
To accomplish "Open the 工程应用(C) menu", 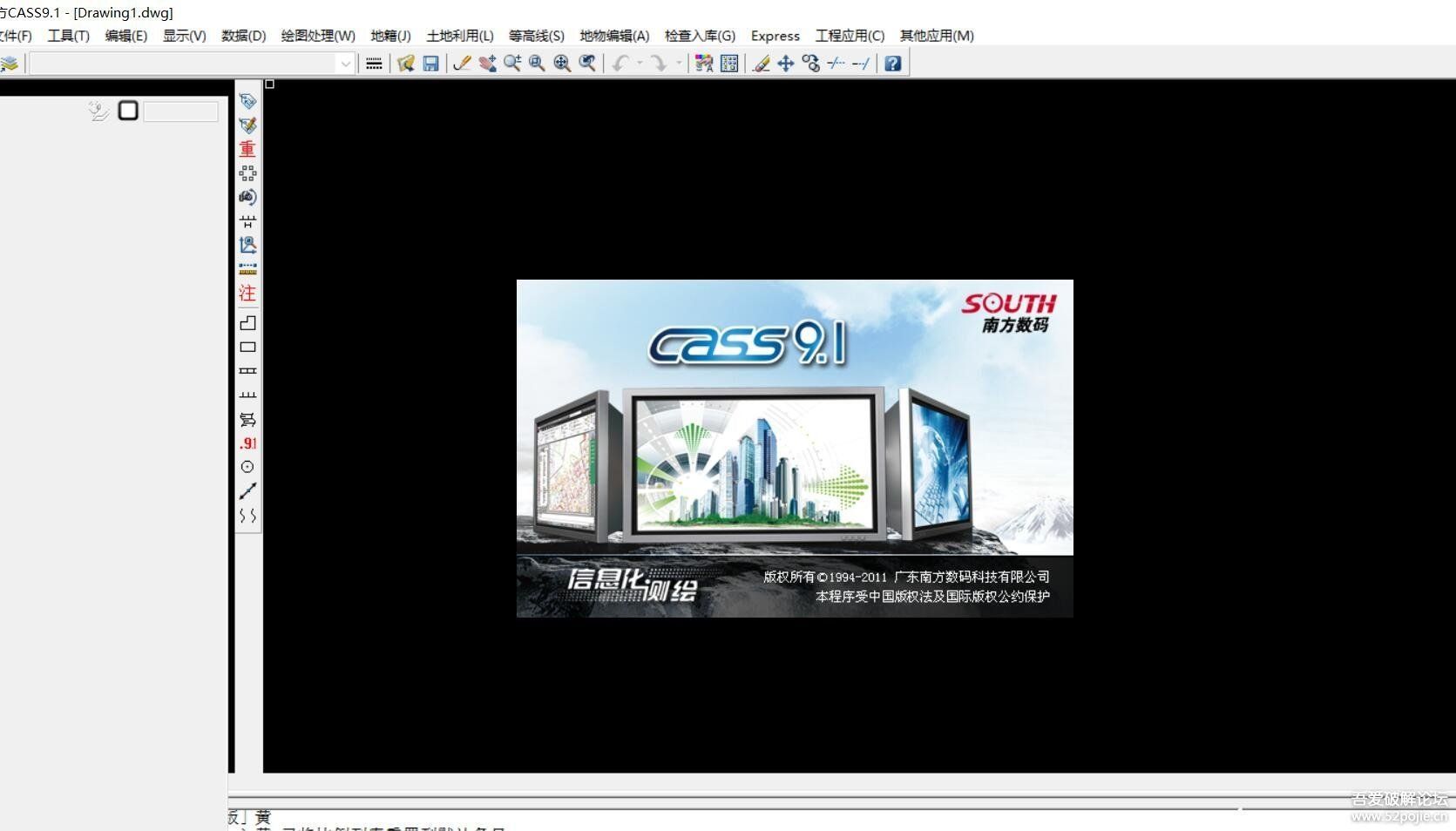I will point(850,36).
